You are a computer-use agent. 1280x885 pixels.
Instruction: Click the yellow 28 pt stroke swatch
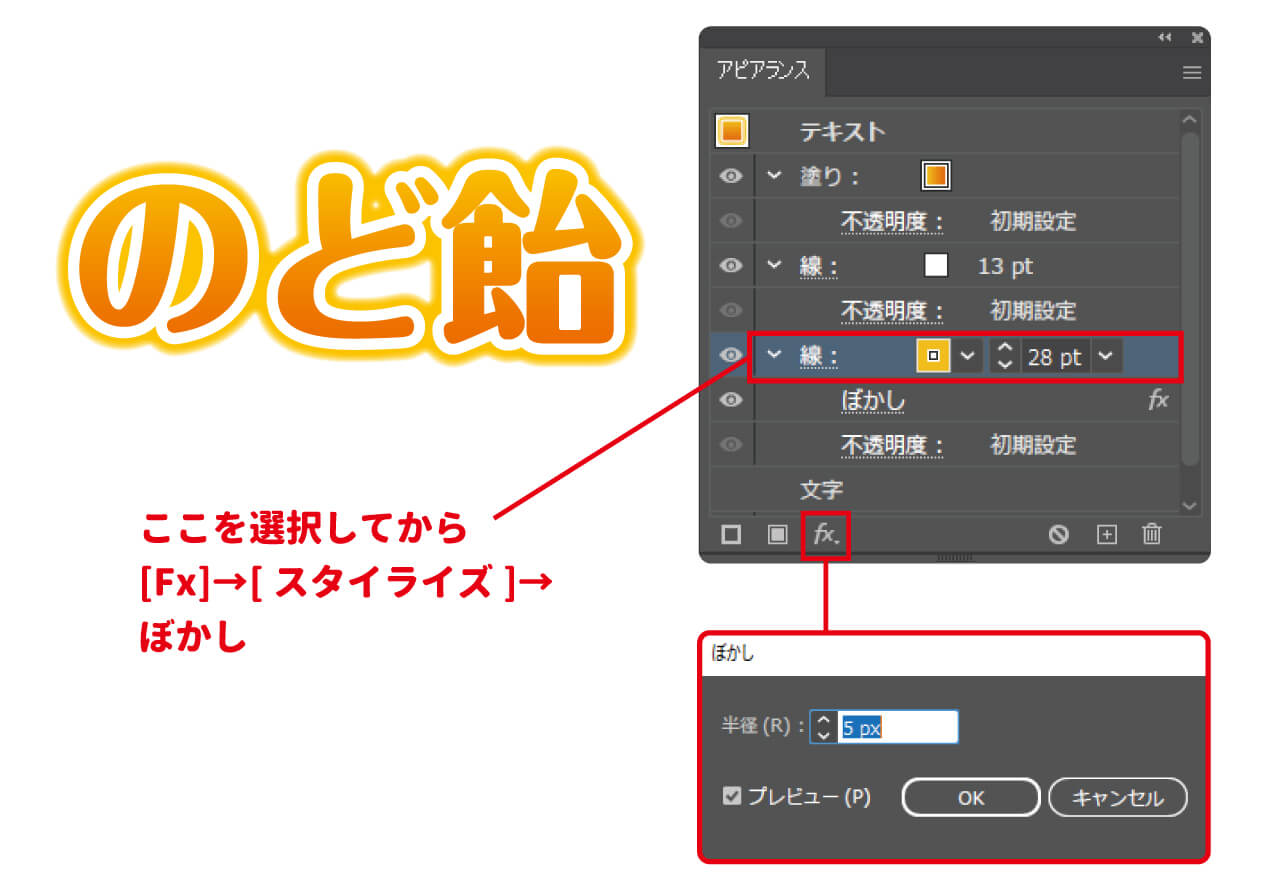tap(934, 356)
